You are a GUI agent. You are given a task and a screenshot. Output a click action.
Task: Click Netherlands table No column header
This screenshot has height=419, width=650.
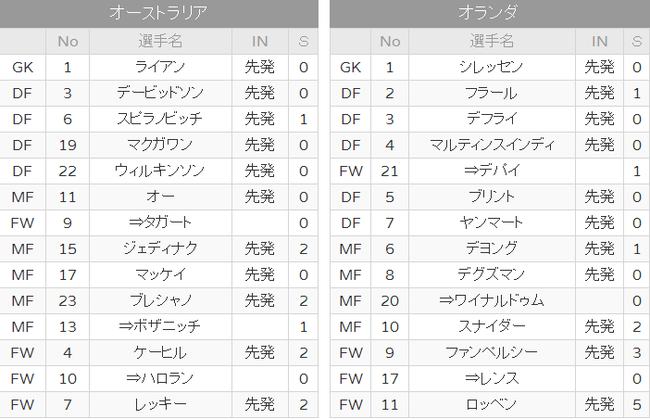point(390,41)
